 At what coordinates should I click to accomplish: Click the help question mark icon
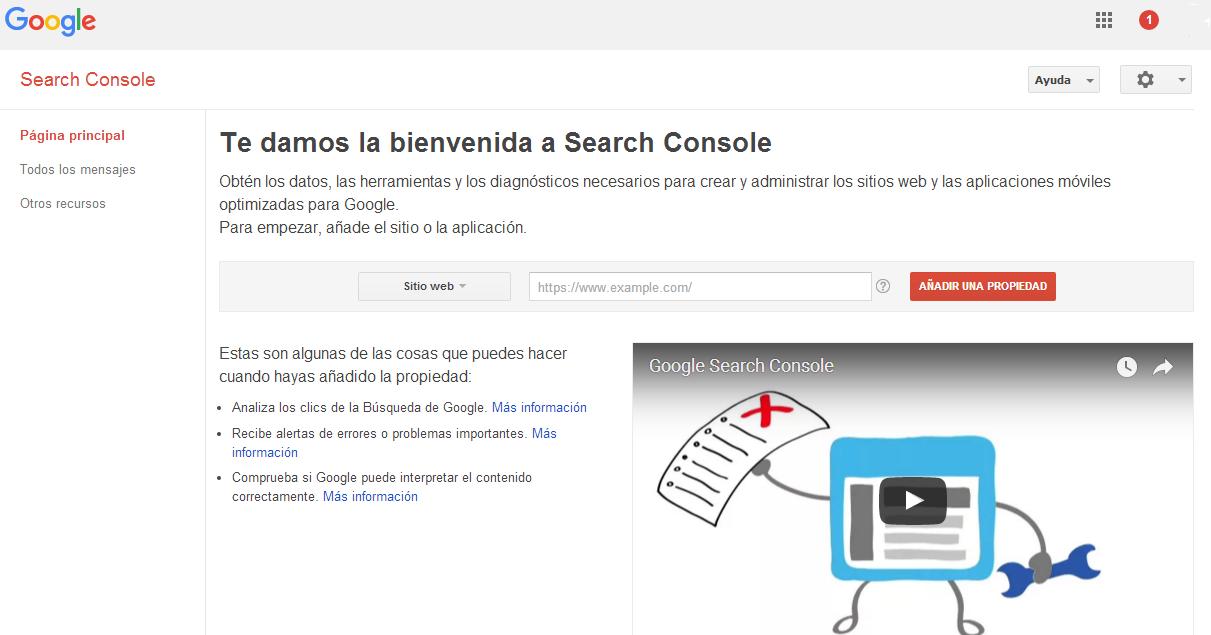click(x=883, y=286)
